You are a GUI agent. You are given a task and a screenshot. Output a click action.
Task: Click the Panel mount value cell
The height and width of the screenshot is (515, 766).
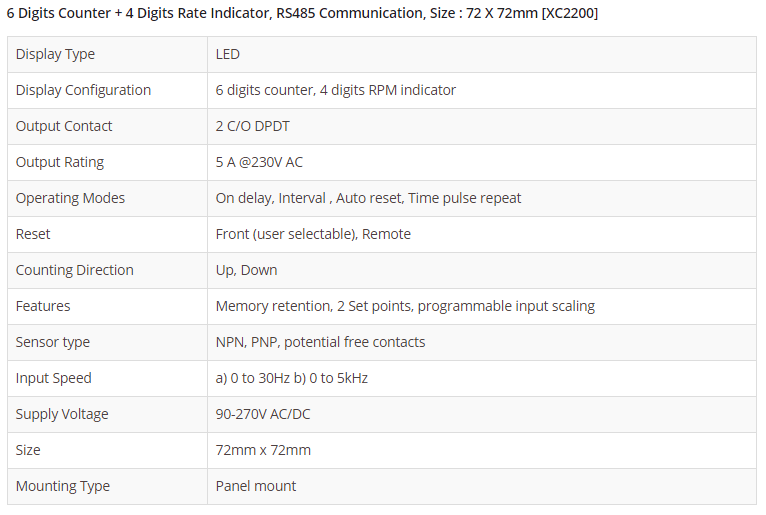click(256, 486)
